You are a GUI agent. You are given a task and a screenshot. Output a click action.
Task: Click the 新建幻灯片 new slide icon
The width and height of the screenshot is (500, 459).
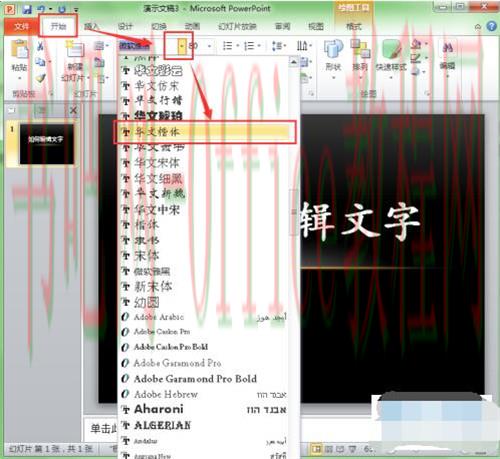[75, 50]
